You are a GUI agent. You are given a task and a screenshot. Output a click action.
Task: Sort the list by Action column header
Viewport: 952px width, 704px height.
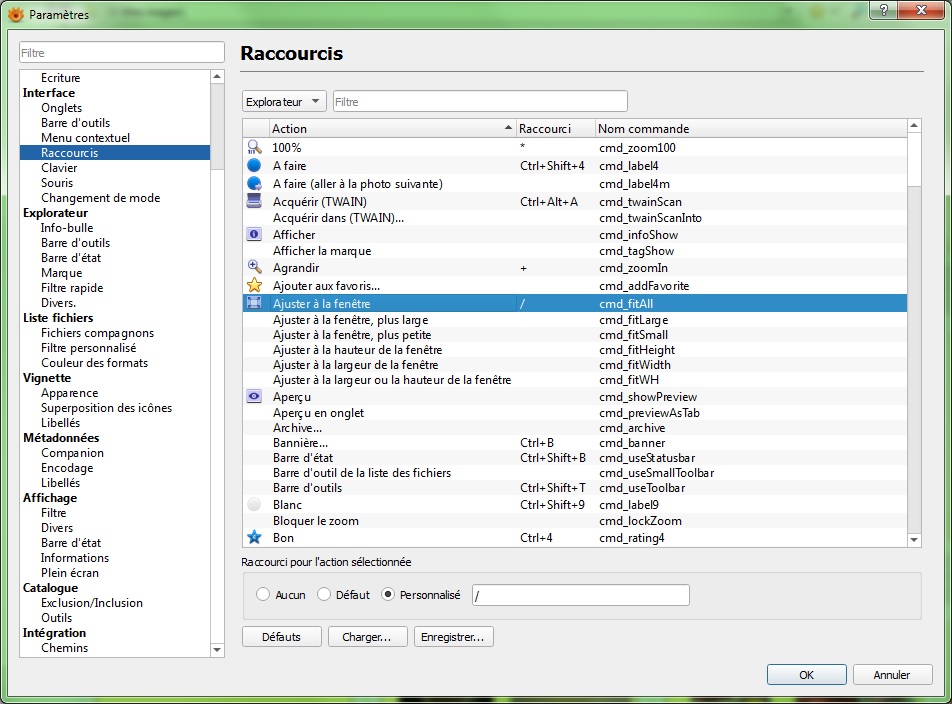click(390, 128)
